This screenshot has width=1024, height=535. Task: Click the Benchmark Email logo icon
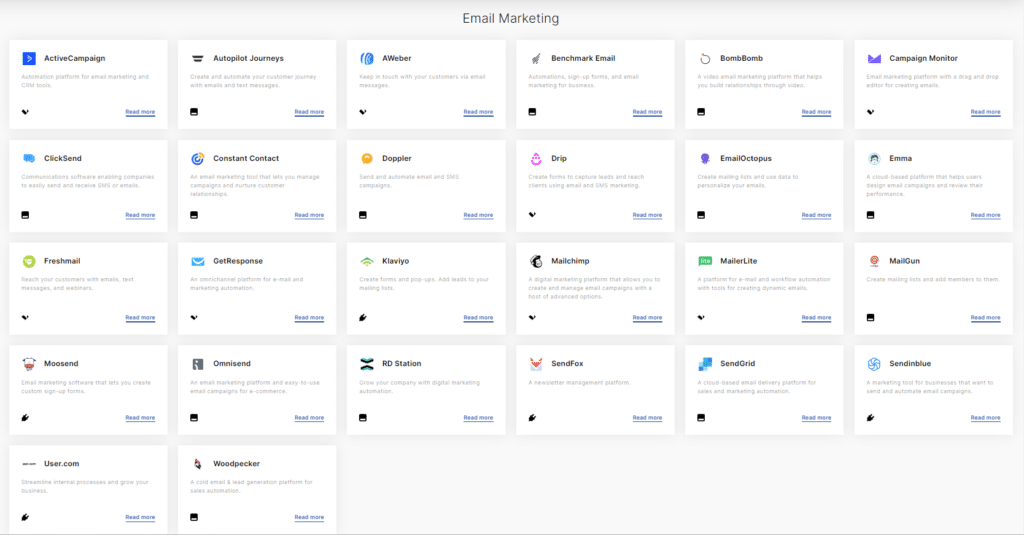(x=536, y=59)
